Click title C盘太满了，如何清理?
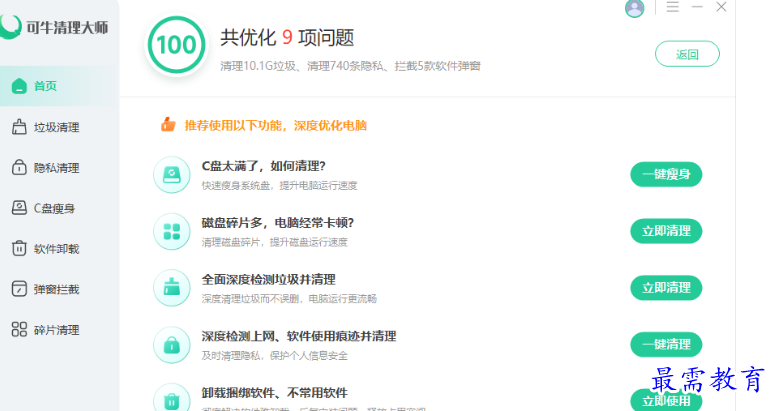The height and width of the screenshot is (411, 773). (264, 166)
